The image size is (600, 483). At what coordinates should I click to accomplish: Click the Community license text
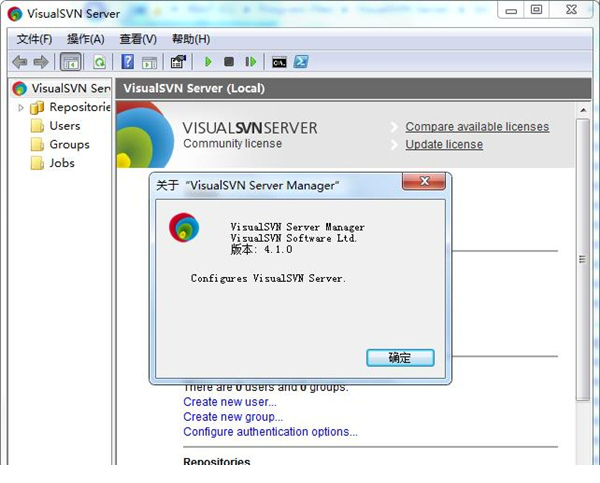[233, 144]
